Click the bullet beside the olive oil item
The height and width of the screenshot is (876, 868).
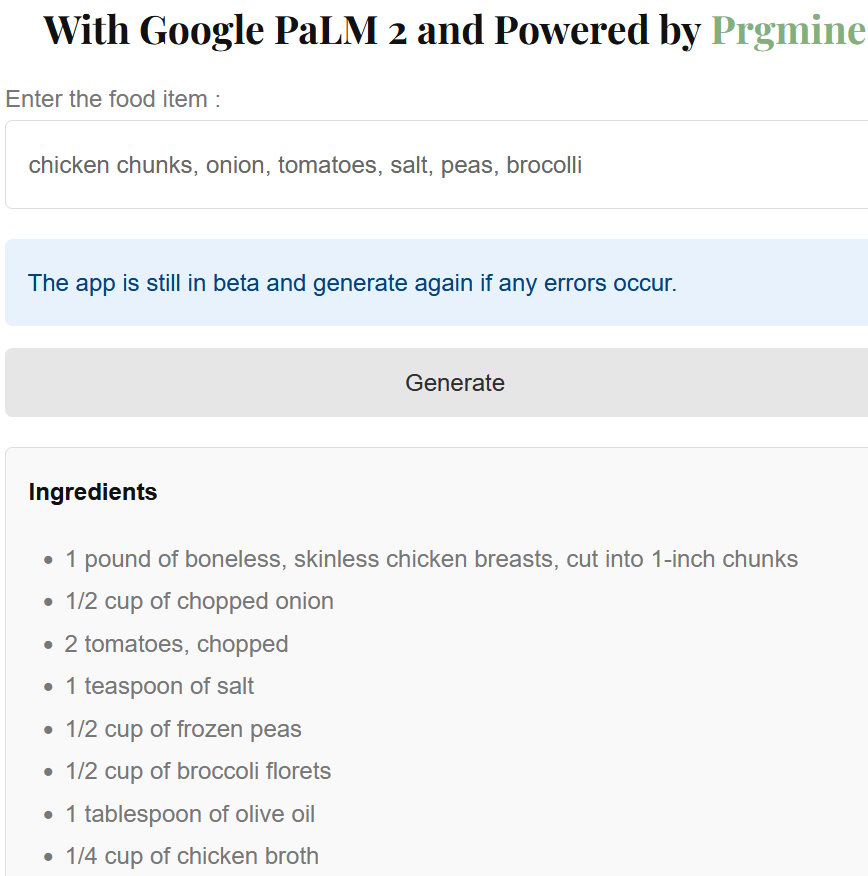click(x=48, y=815)
